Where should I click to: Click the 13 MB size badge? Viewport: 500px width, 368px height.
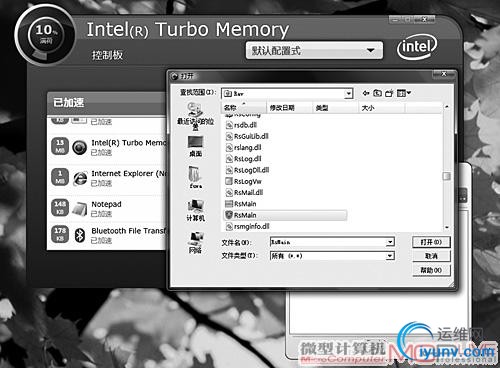[x=60, y=147]
